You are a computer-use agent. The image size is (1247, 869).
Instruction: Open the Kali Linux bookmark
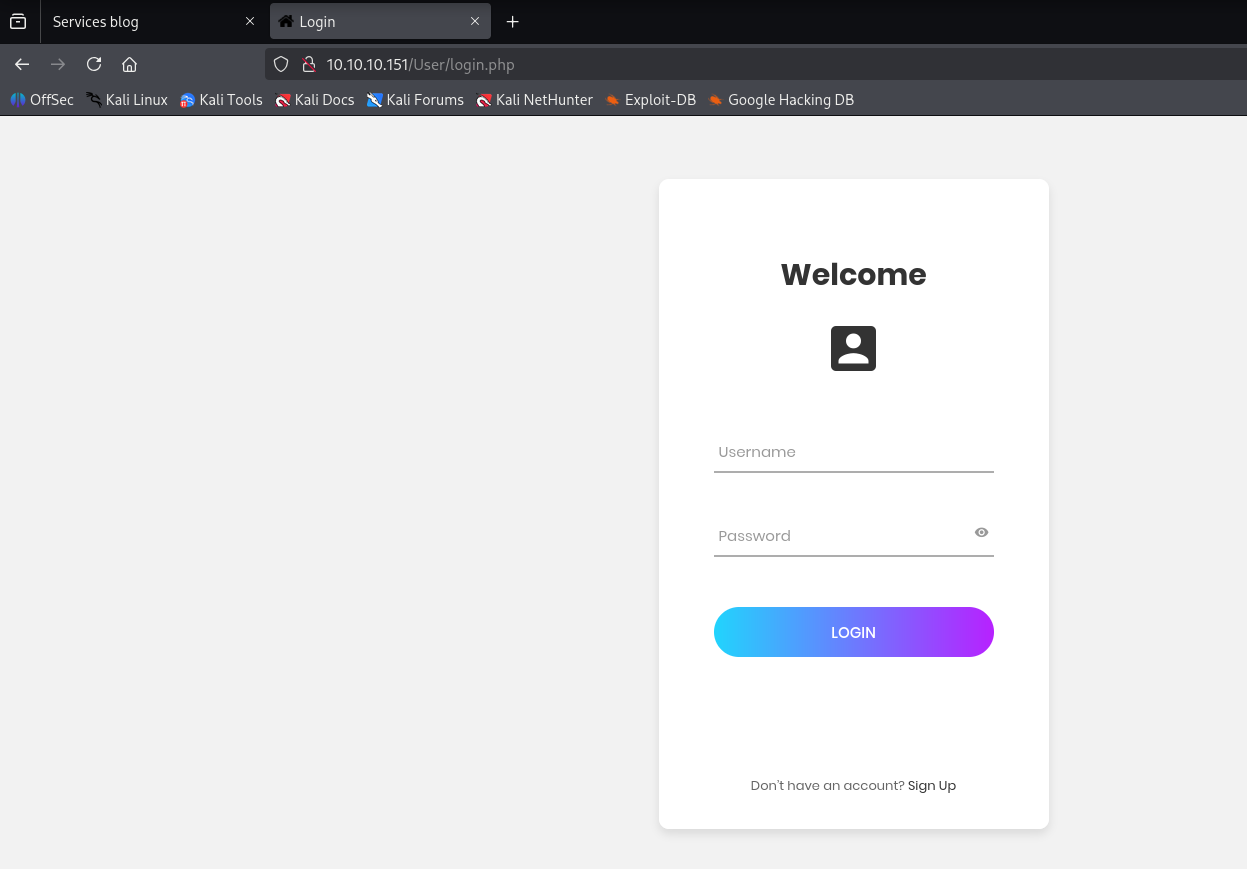pyautogui.click(x=127, y=100)
